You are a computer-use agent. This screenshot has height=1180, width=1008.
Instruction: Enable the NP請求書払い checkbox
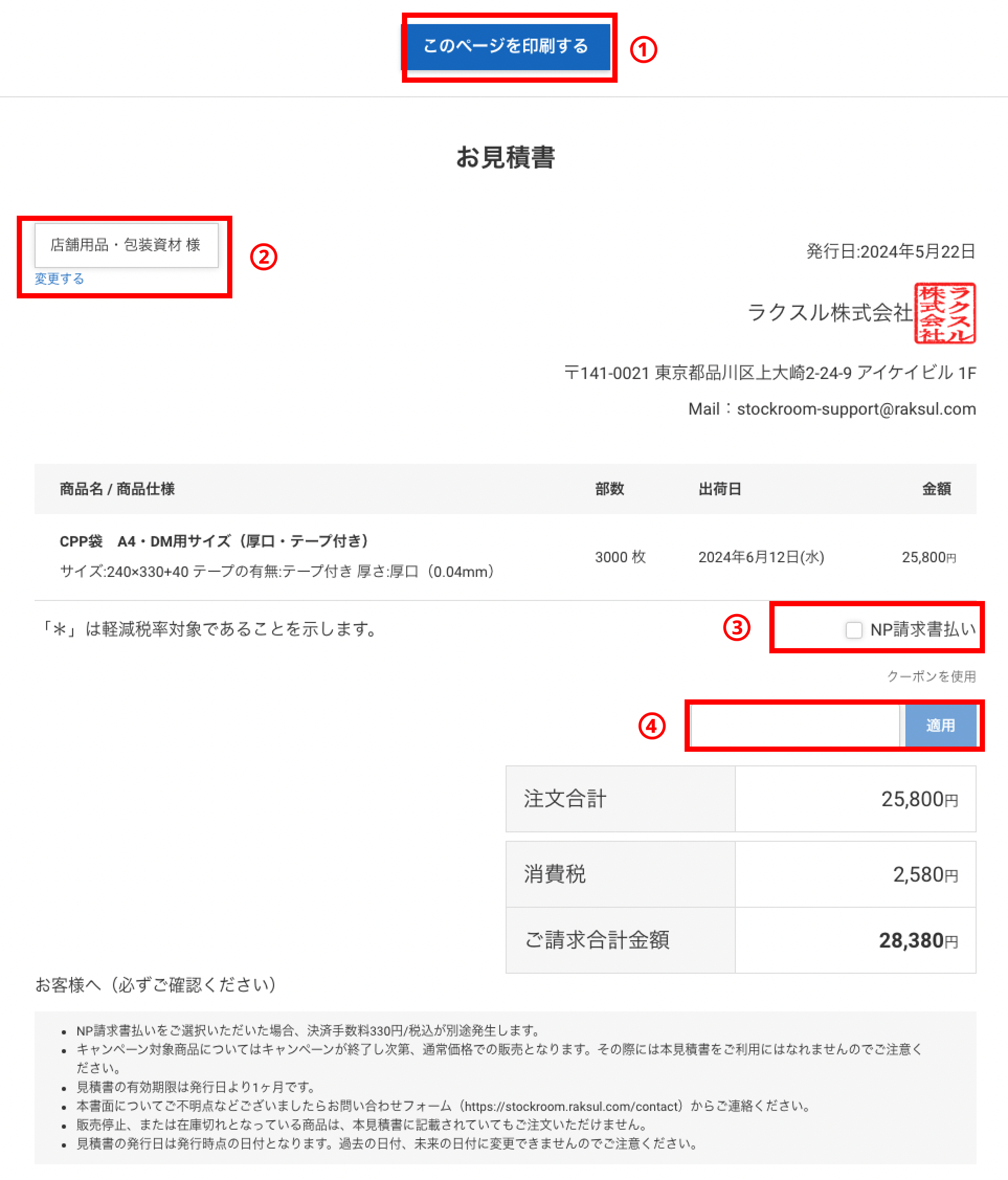coord(854,630)
